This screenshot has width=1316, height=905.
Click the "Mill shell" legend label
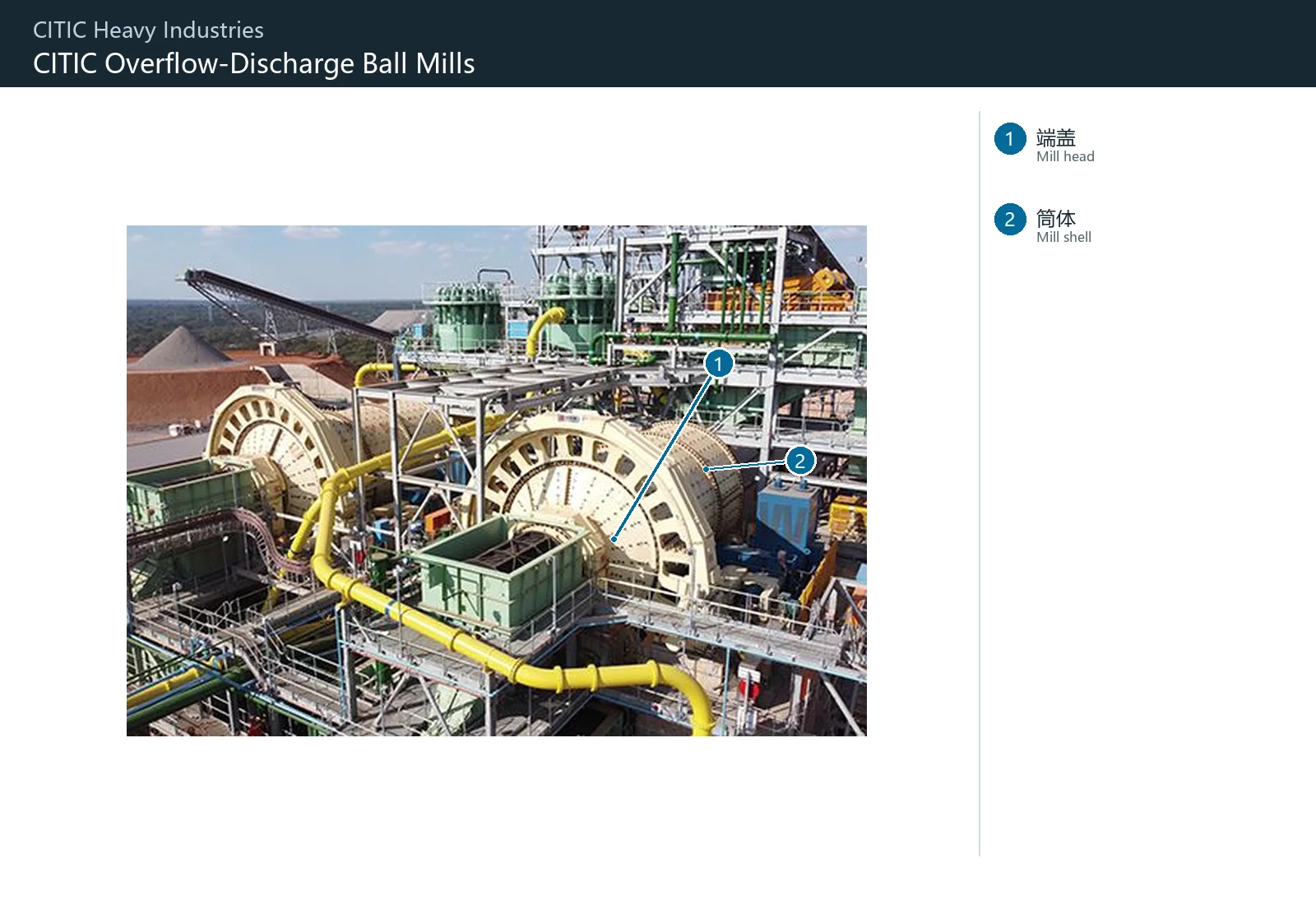1063,237
